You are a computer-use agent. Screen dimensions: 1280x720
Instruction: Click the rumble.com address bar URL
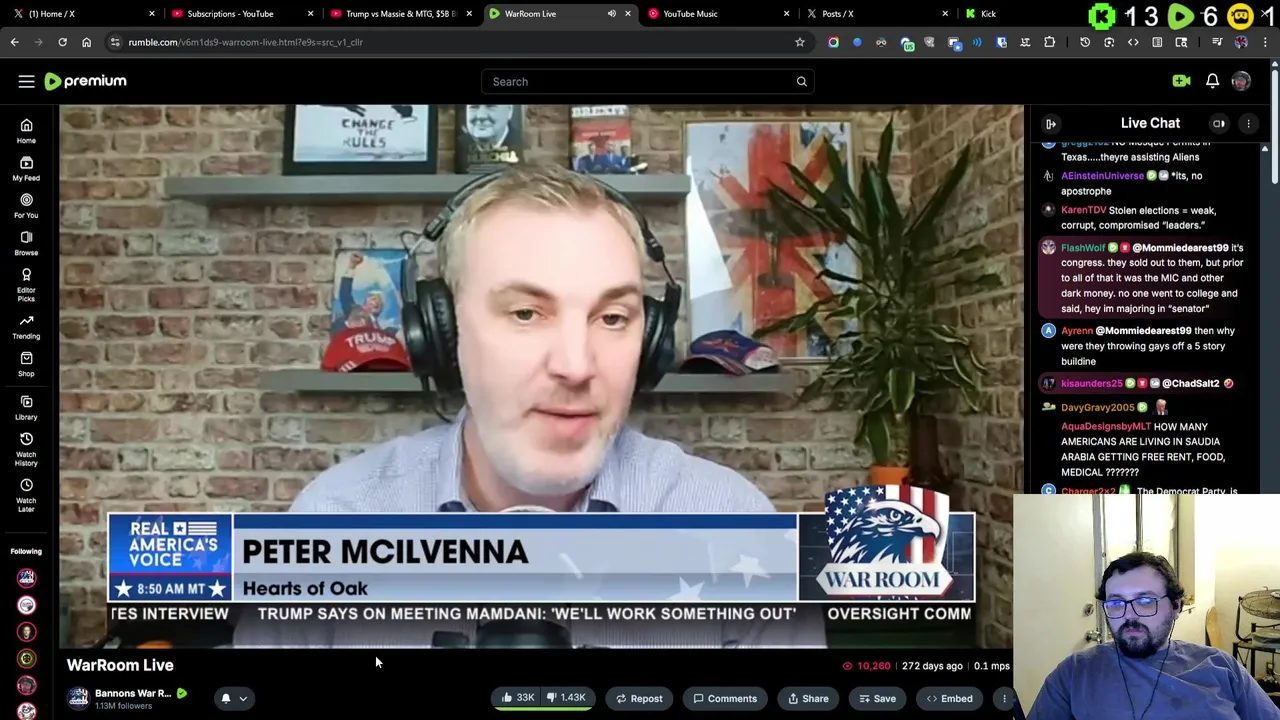pos(245,42)
